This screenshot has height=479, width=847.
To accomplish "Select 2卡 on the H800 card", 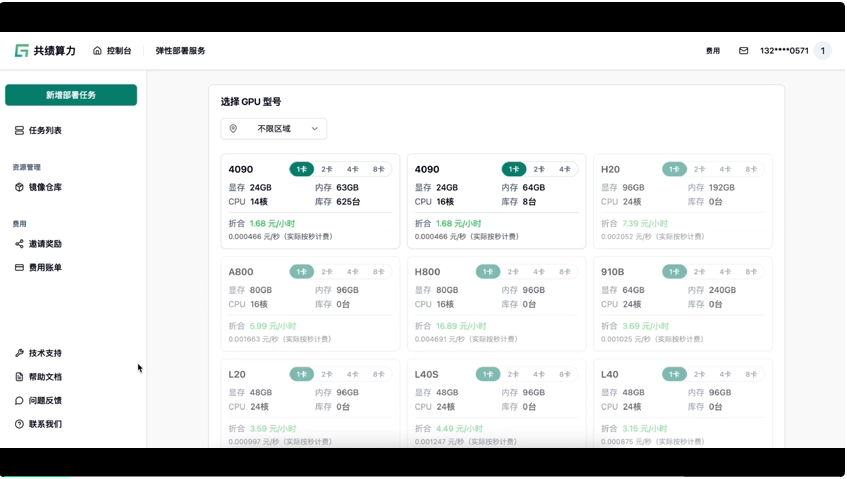I will tap(513, 272).
